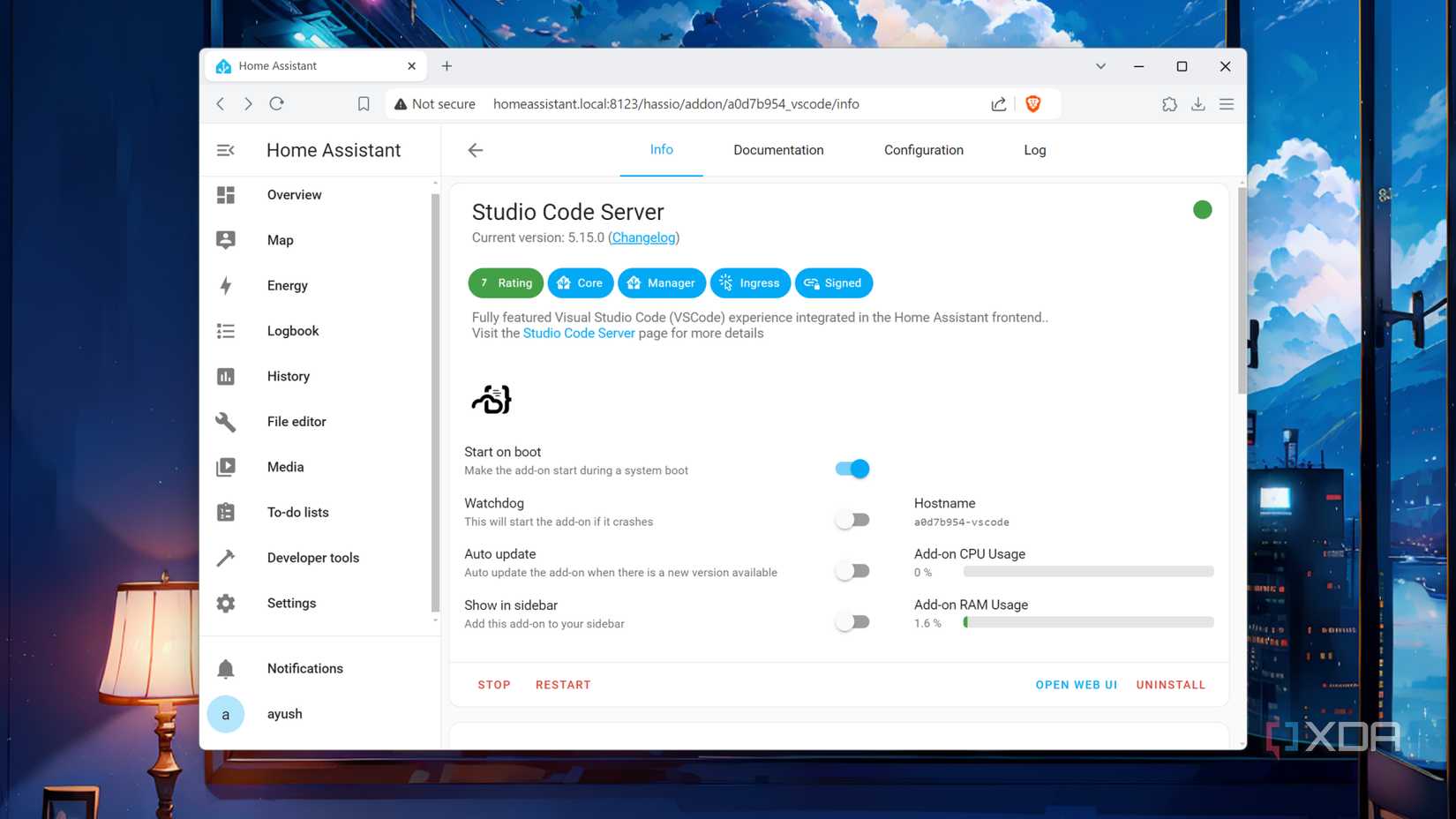Switch to the Log tab
The image size is (1456, 819).
[1034, 149]
